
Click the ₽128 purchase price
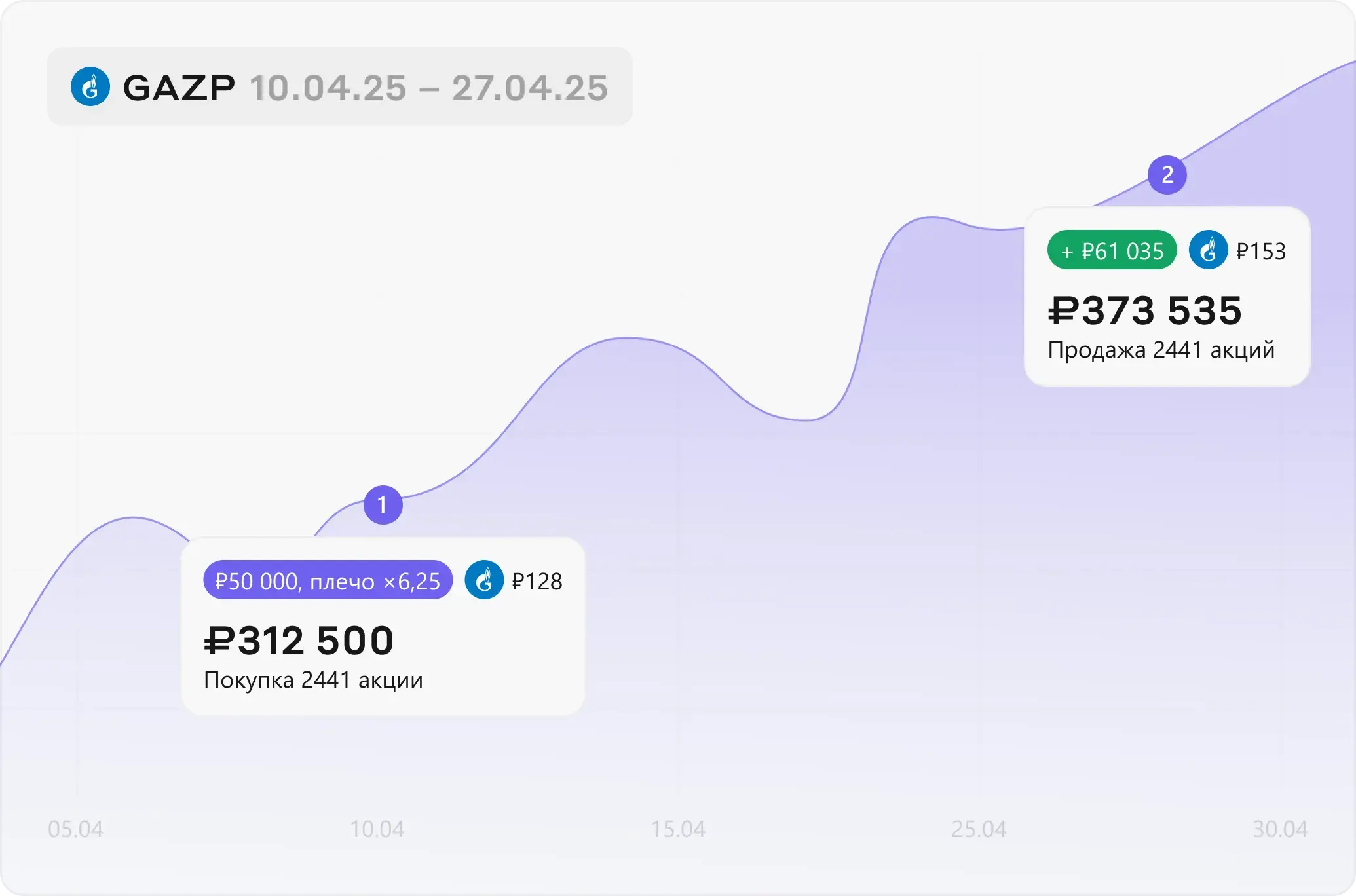click(537, 582)
